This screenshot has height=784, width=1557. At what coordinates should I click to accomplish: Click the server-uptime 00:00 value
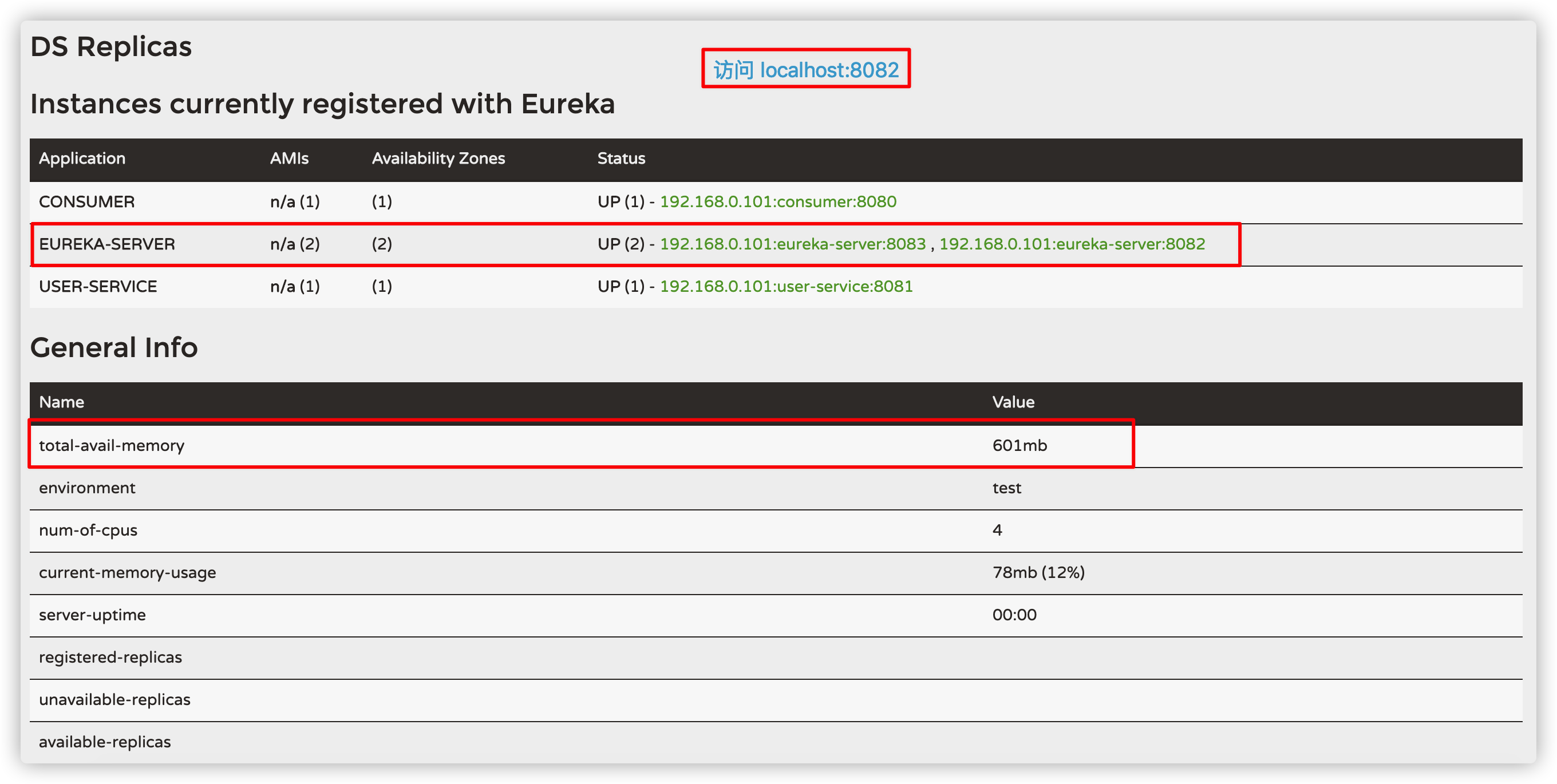1014,615
